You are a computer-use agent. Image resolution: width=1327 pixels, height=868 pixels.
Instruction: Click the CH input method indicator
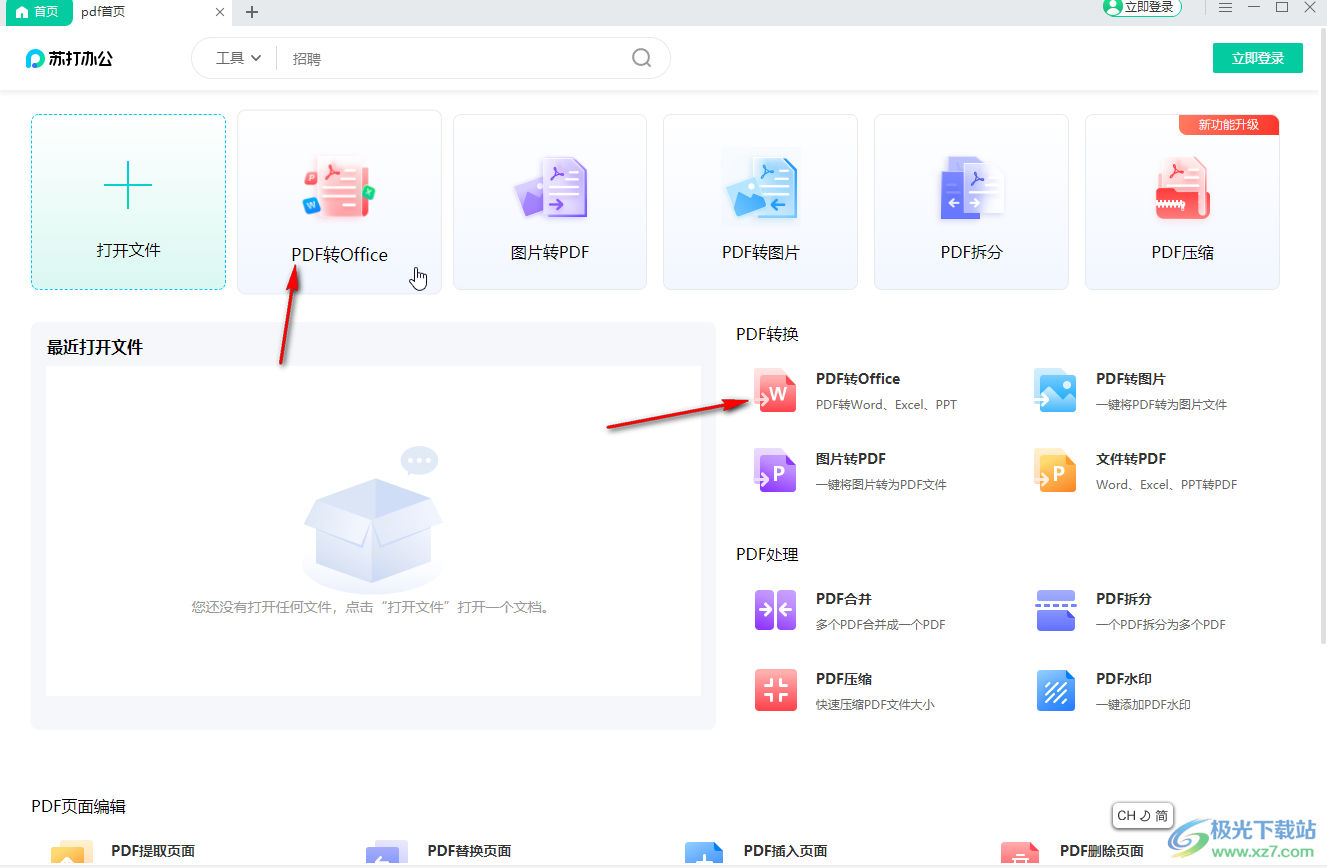pos(1142,815)
